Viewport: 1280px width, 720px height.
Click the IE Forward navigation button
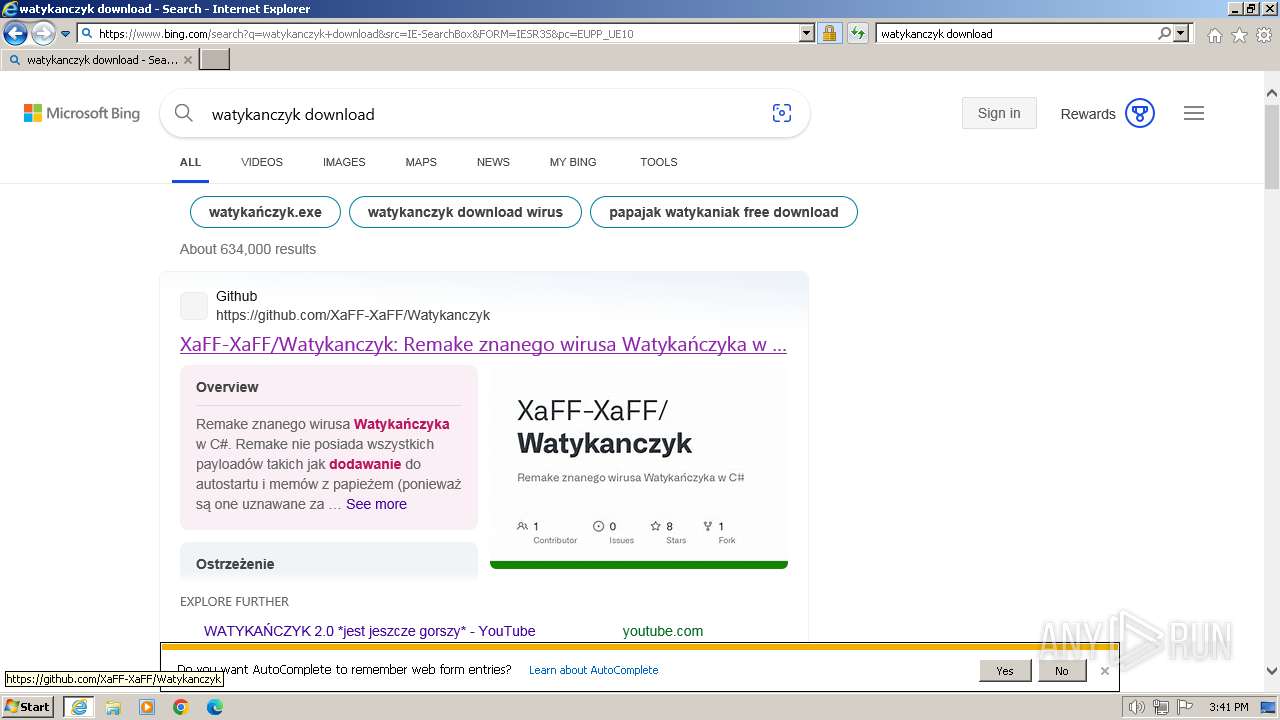coord(43,33)
